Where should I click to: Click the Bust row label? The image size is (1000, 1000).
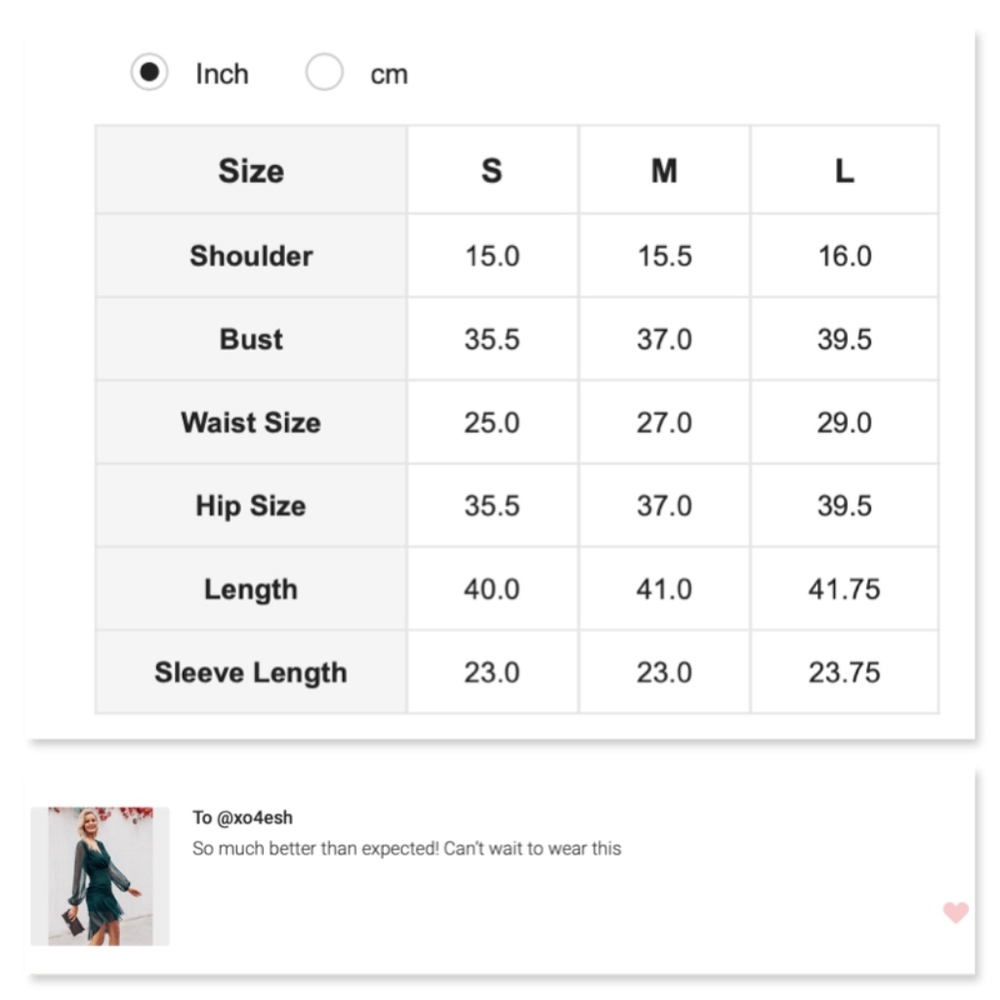[251, 339]
